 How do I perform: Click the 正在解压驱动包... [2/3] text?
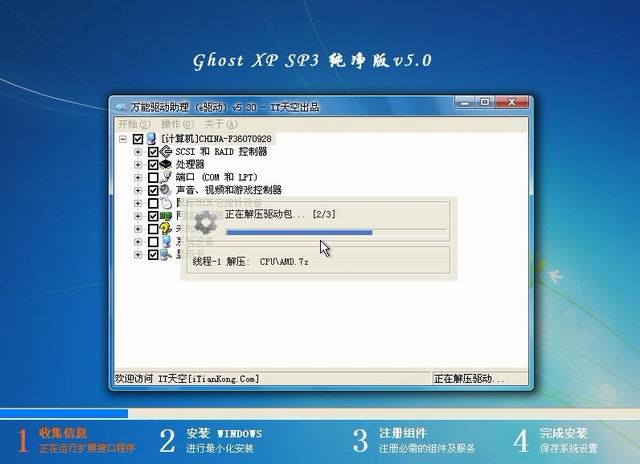[280, 214]
